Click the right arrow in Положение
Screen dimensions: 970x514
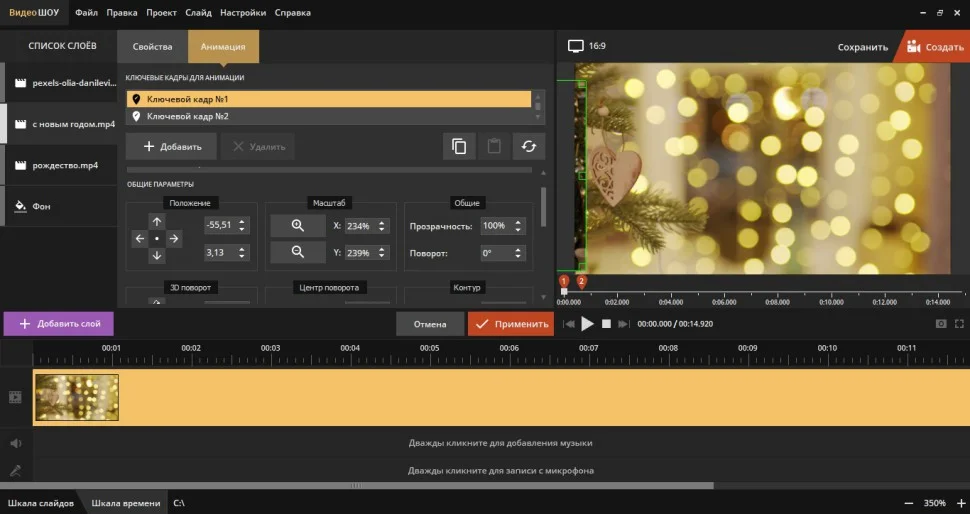pos(174,239)
